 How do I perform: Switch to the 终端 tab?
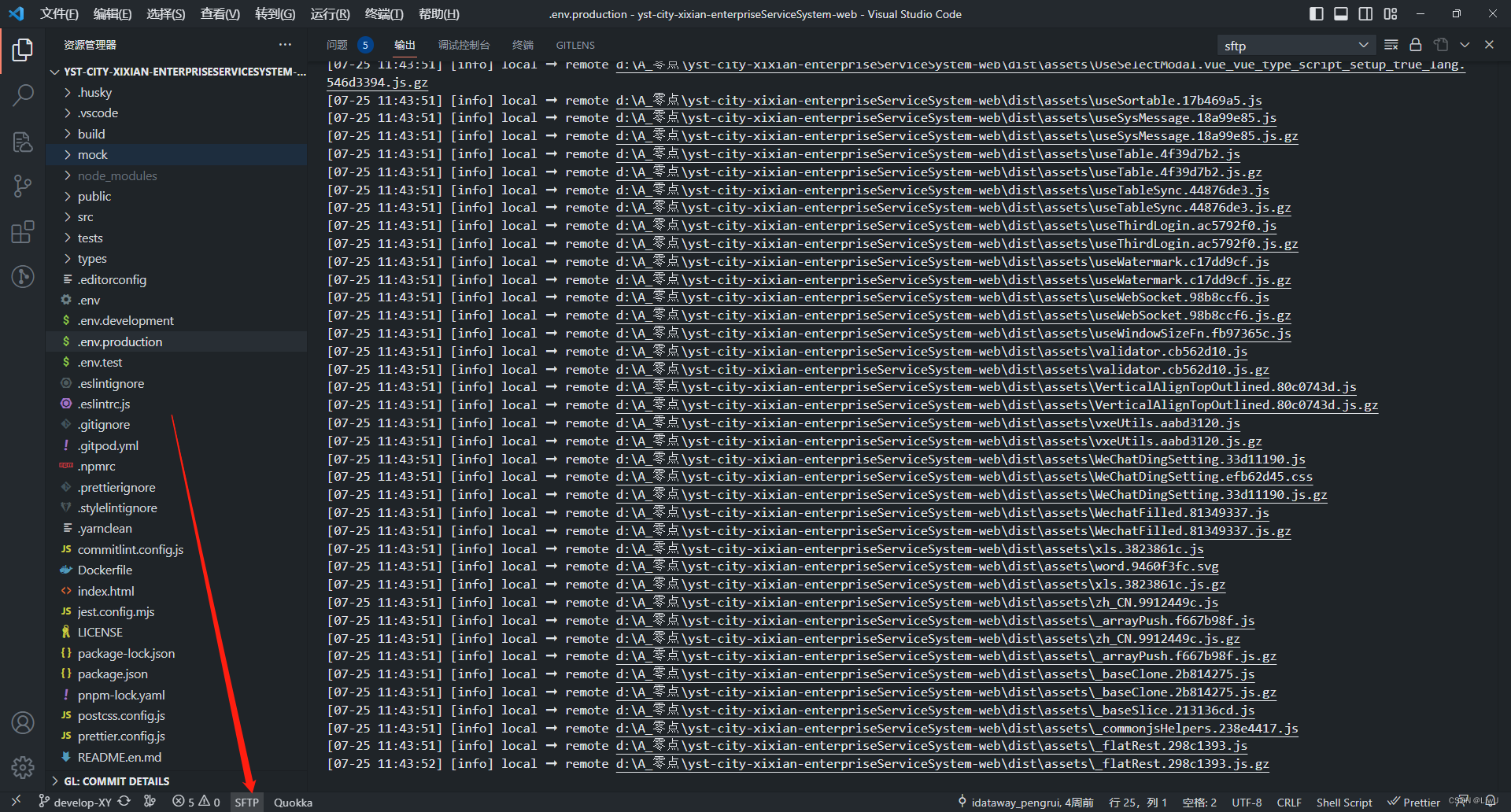pyautogui.click(x=522, y=45)
